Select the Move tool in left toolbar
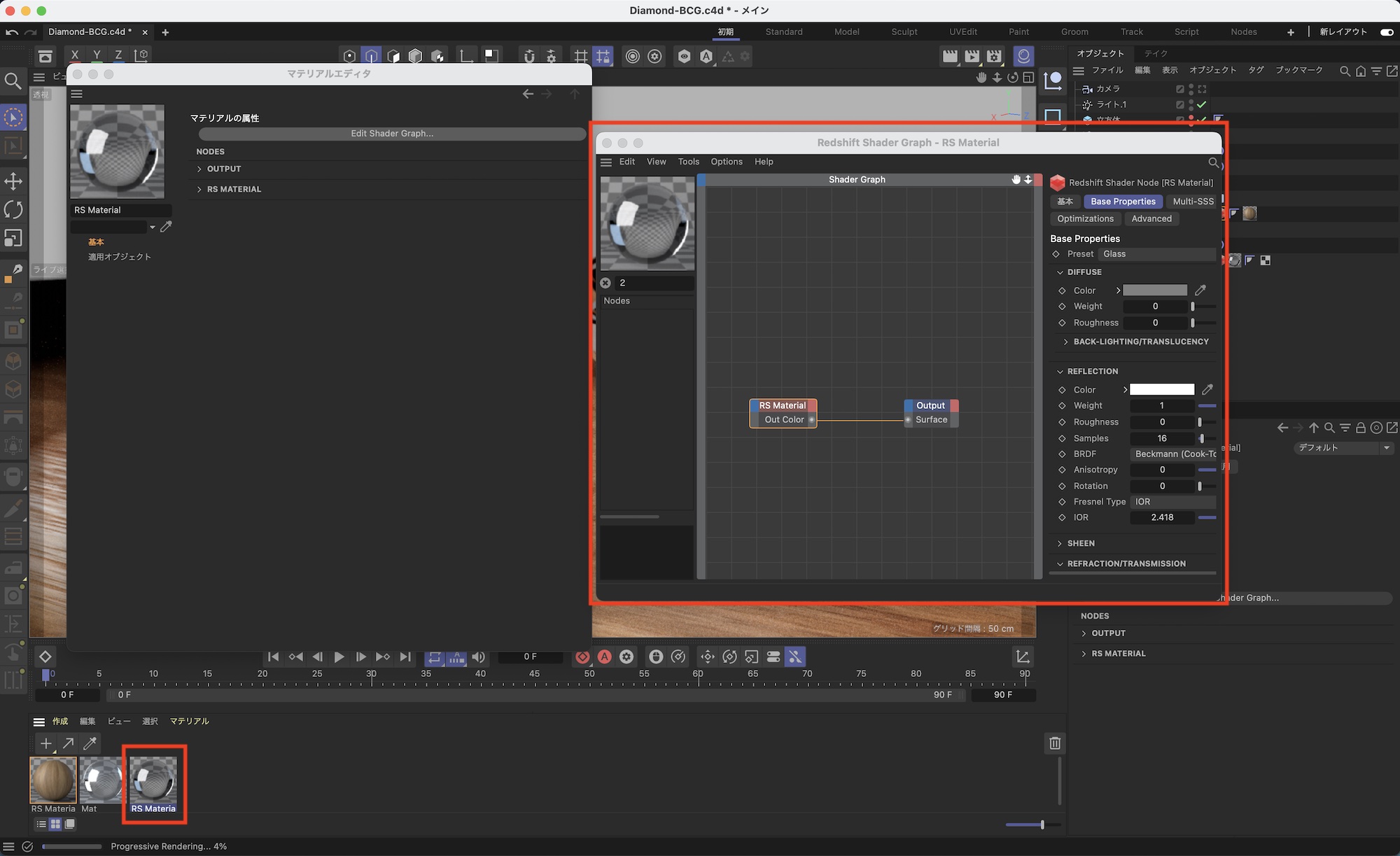Screen dimensions: 1400x856 (13, 181)
